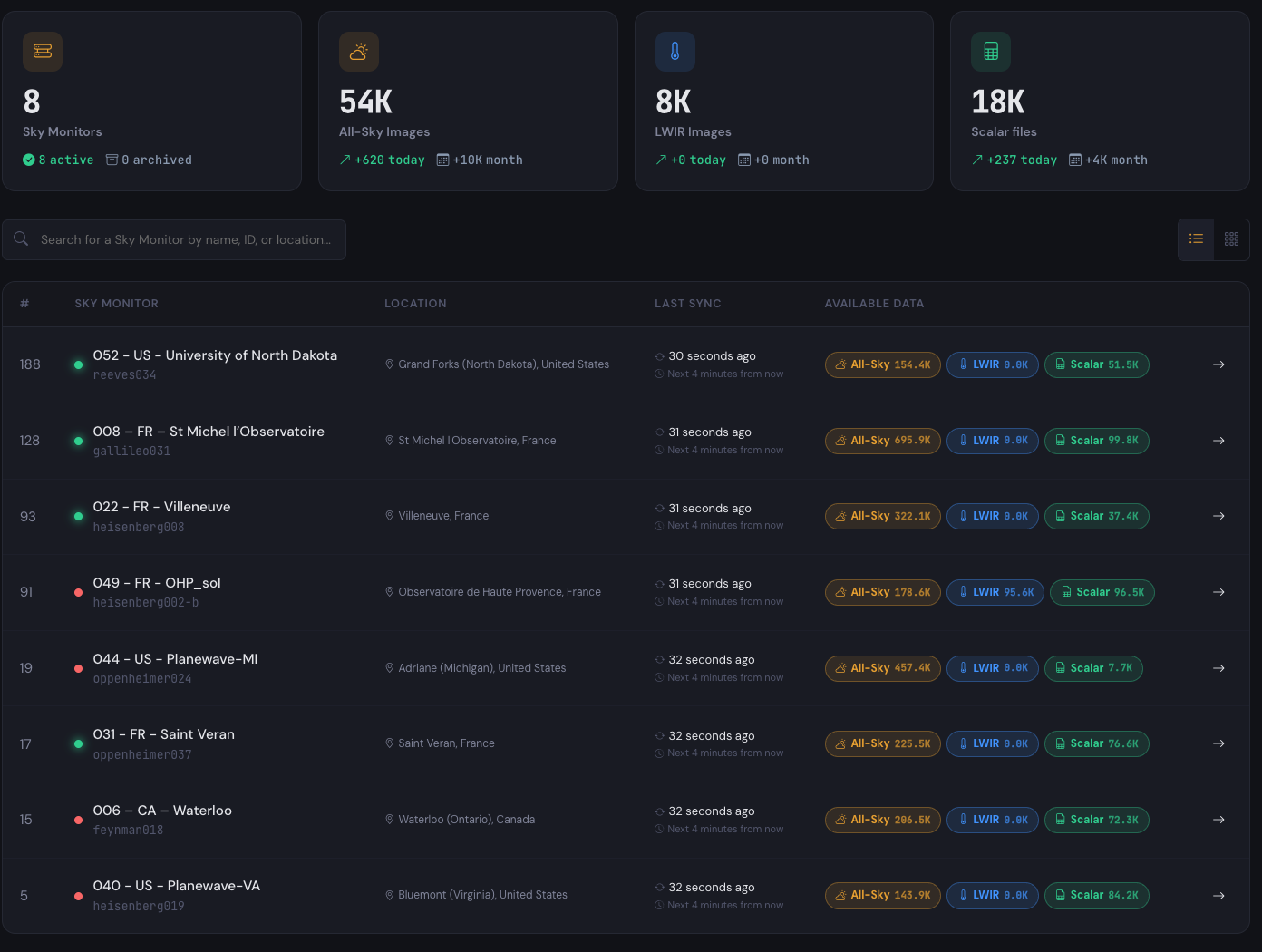1262x952 pixels.
Task: Open St Michel l'Observatoire row arrow
Action: (x=1218, y=441)
